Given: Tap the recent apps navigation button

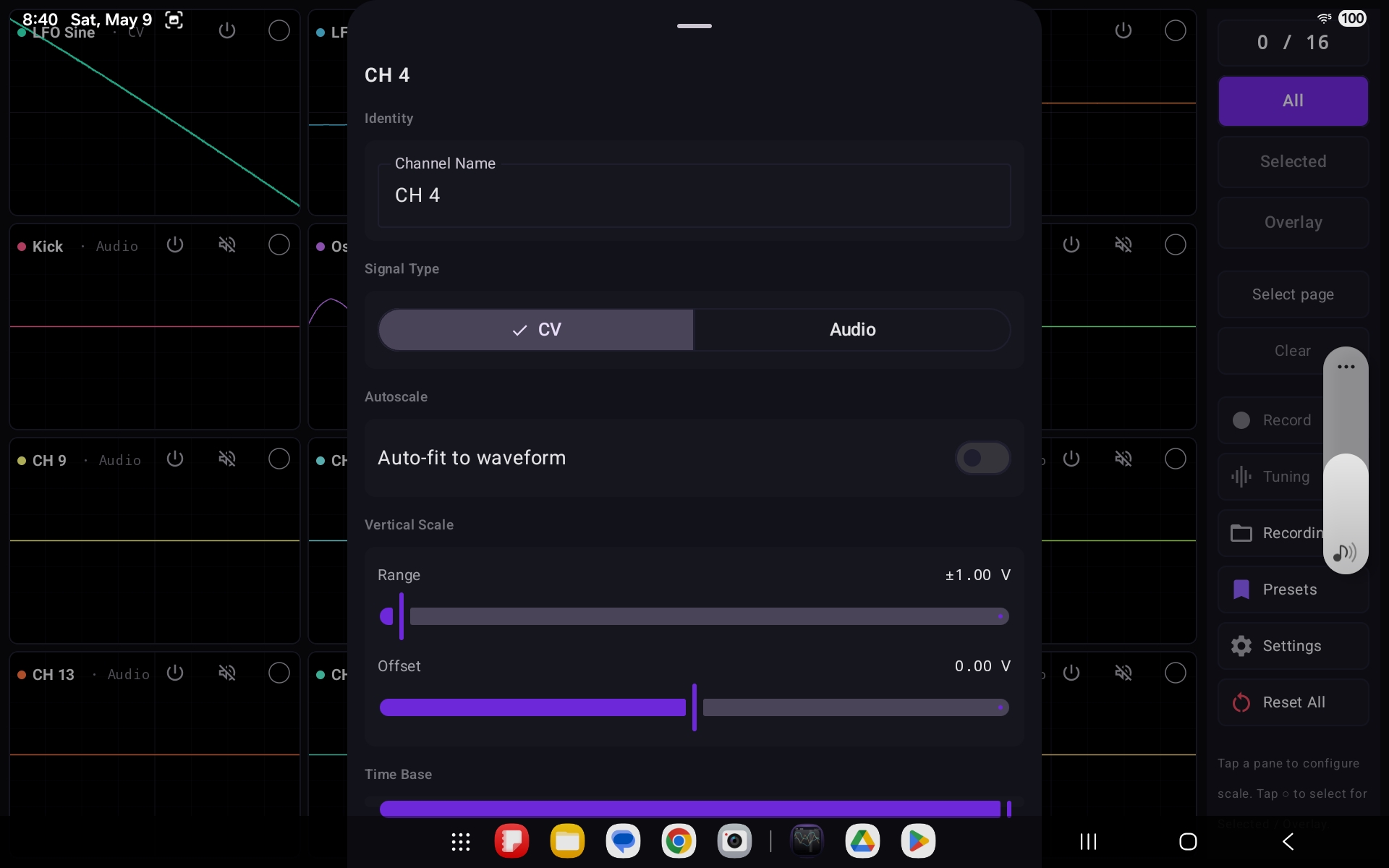Looking at the screenshot, I should click(1088, 841).
